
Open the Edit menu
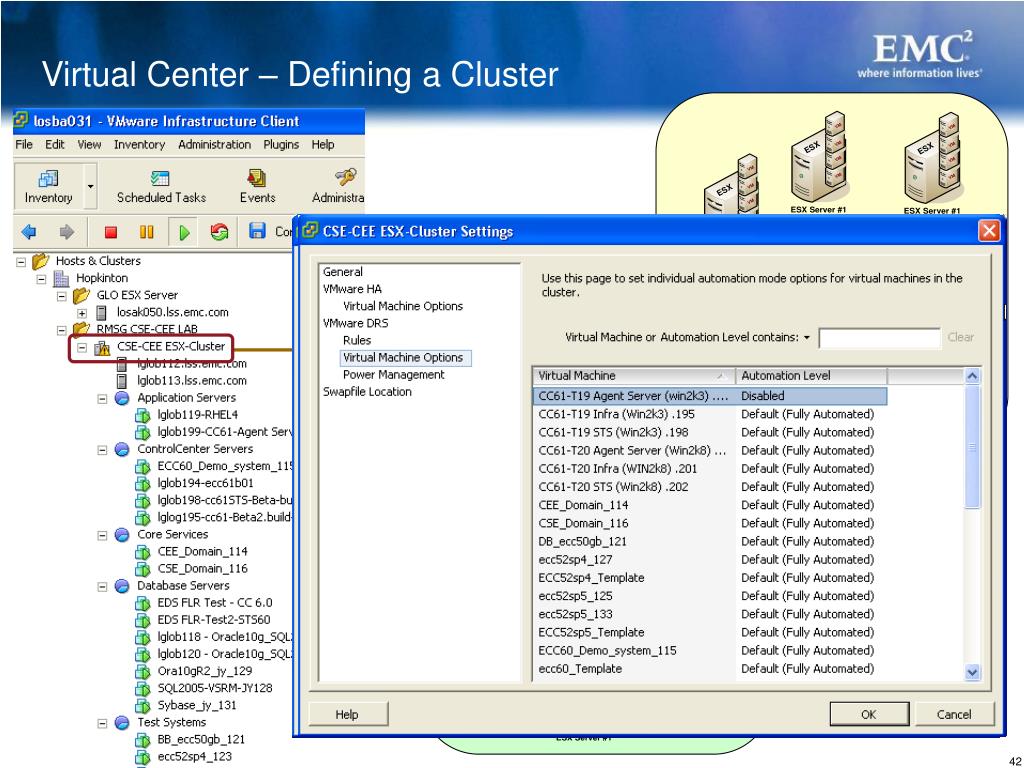54,144
